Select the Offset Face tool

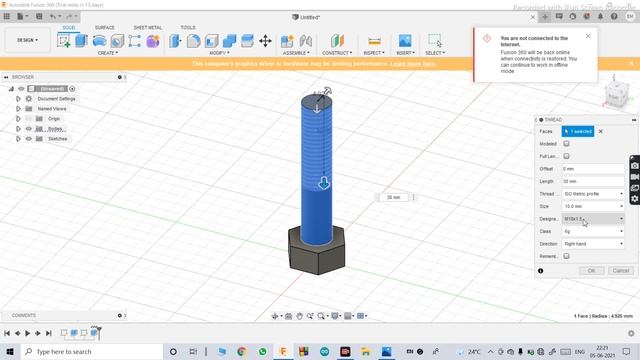[247, 41]
